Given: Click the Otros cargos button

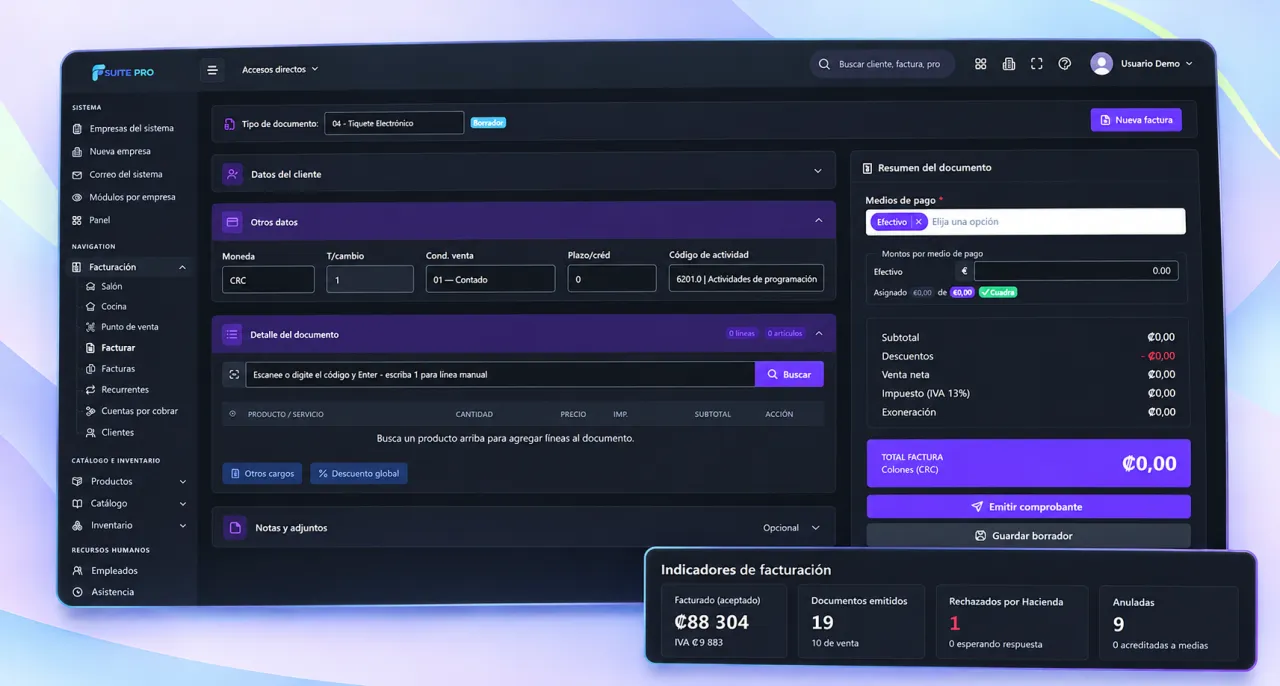Looking at the screenshot, I should [262, 473].
